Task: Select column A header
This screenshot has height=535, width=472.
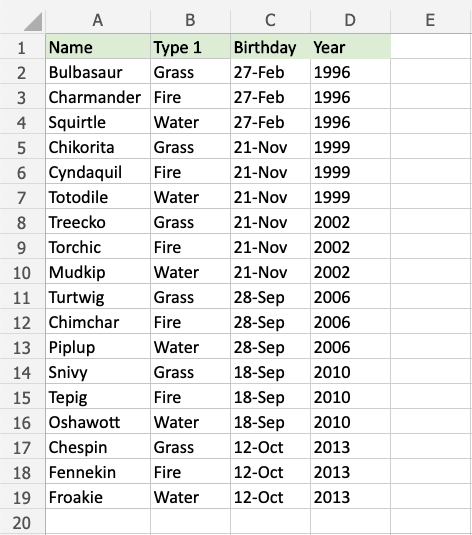Action: pos(98,20)
